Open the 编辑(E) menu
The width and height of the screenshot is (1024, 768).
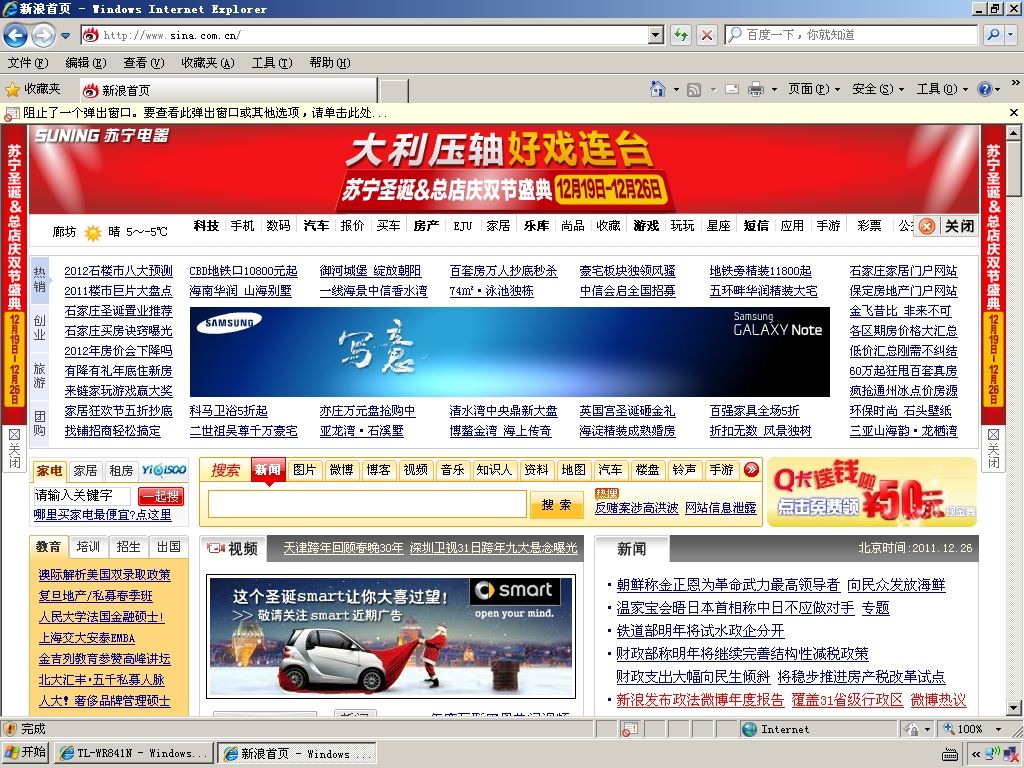point(86,63)
